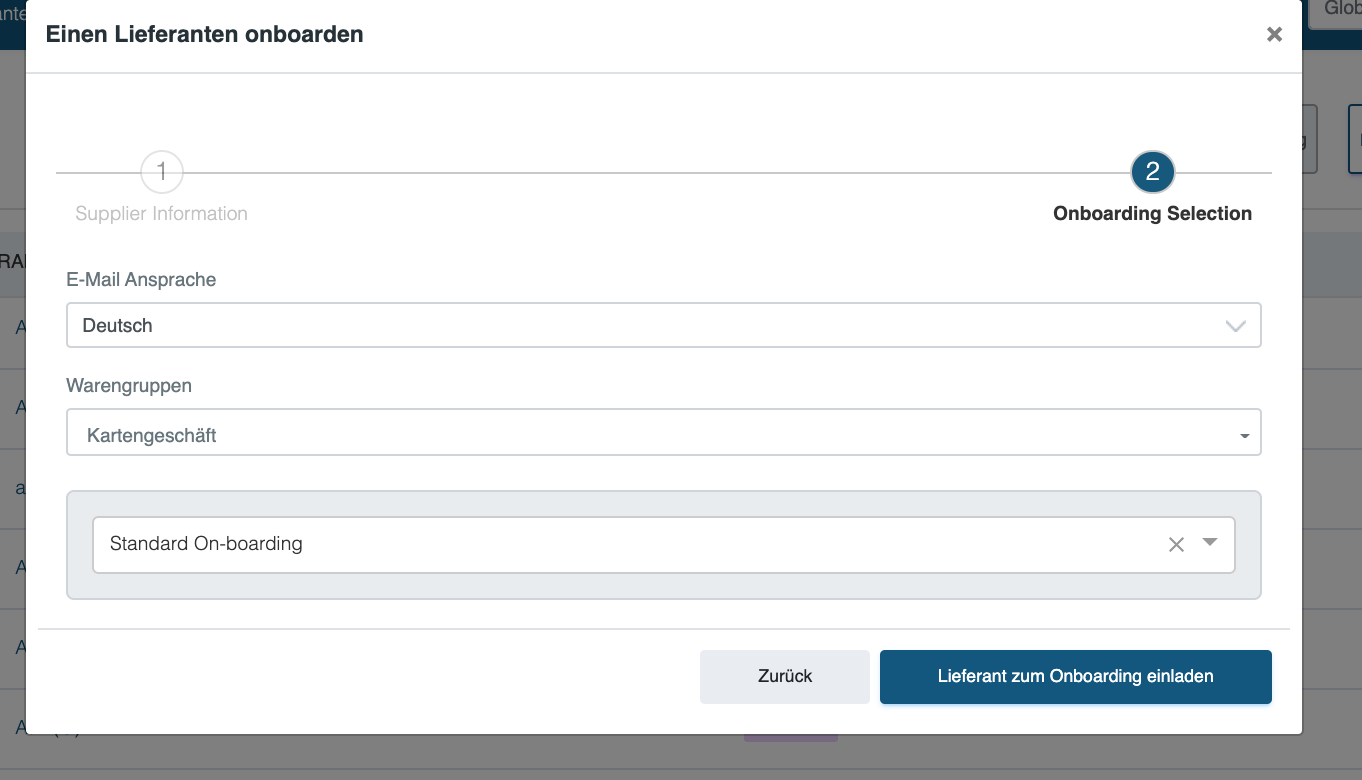Expand the chevron of Deutsch dropdown
The width and height of the screenshot is (1362, 780).
[1235, 327]
